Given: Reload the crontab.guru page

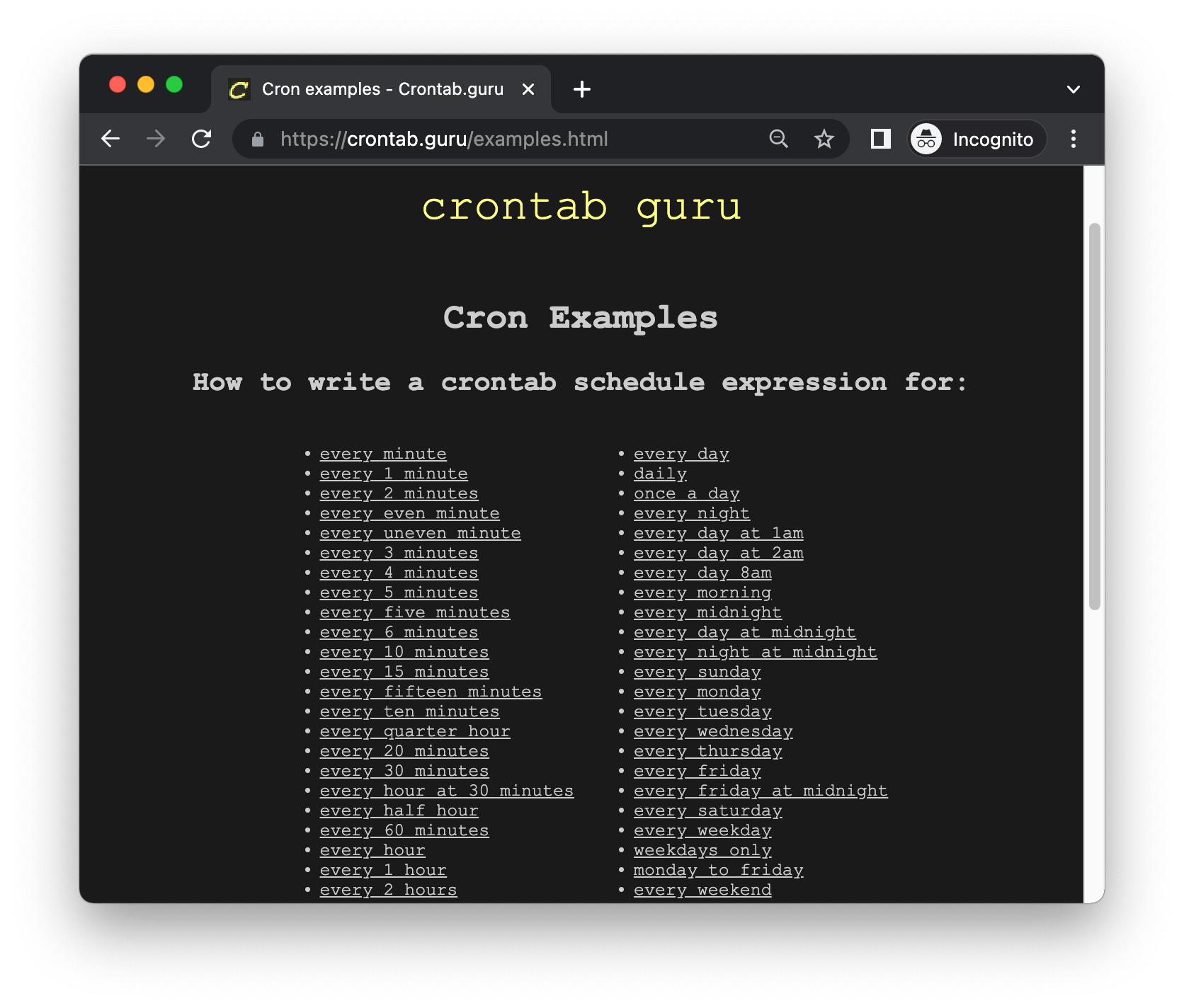Looking at the screenshot, I should 202,139.
